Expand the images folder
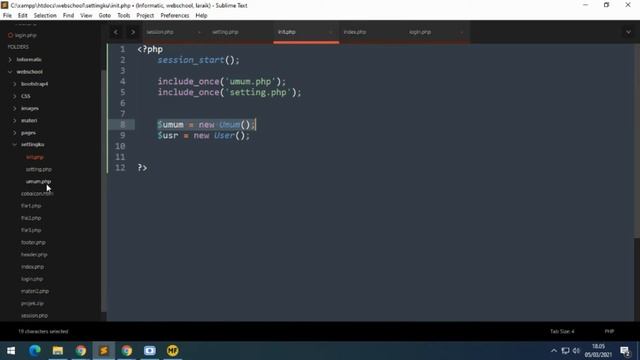This screenshot has height=360, width=640. [15, 109]
